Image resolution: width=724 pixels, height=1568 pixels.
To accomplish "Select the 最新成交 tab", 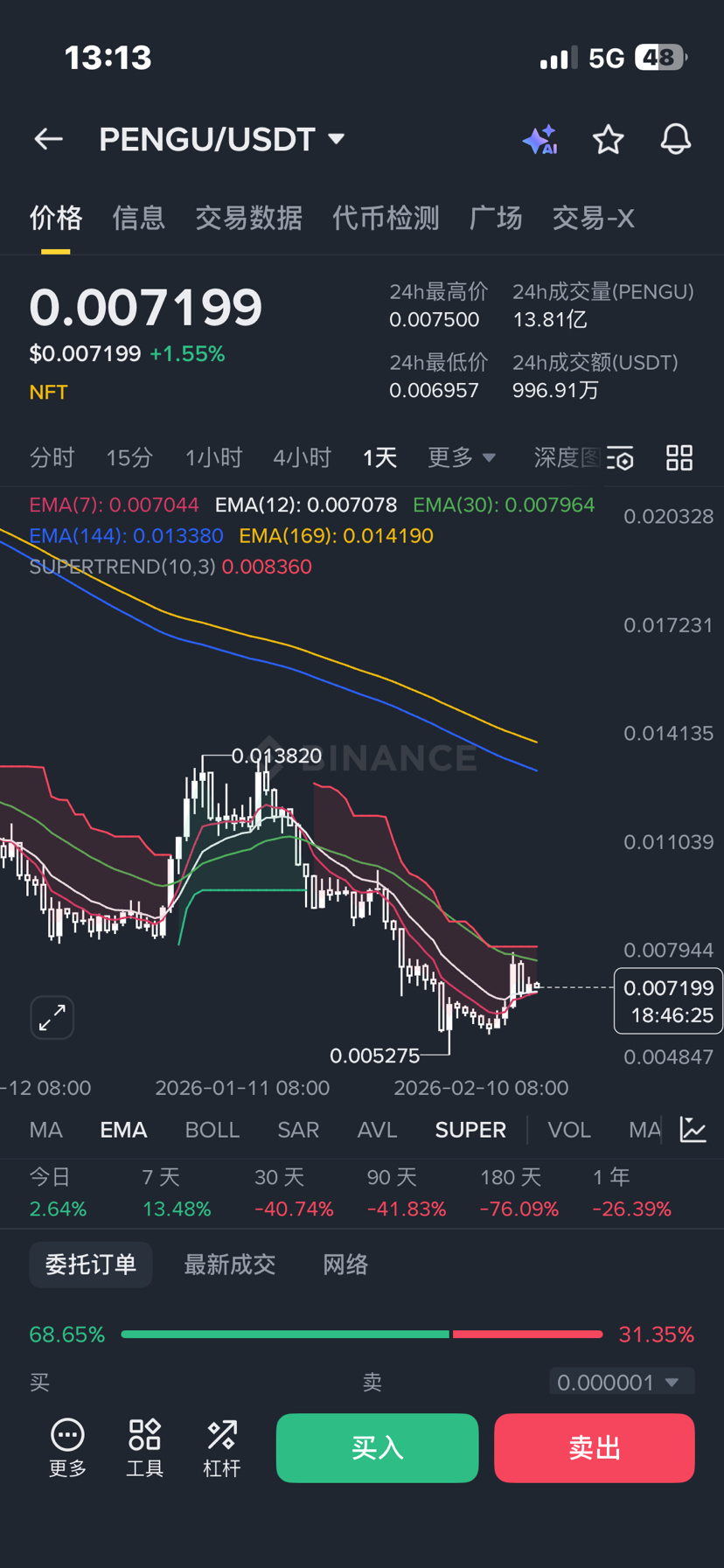I will click(229, 1265).
